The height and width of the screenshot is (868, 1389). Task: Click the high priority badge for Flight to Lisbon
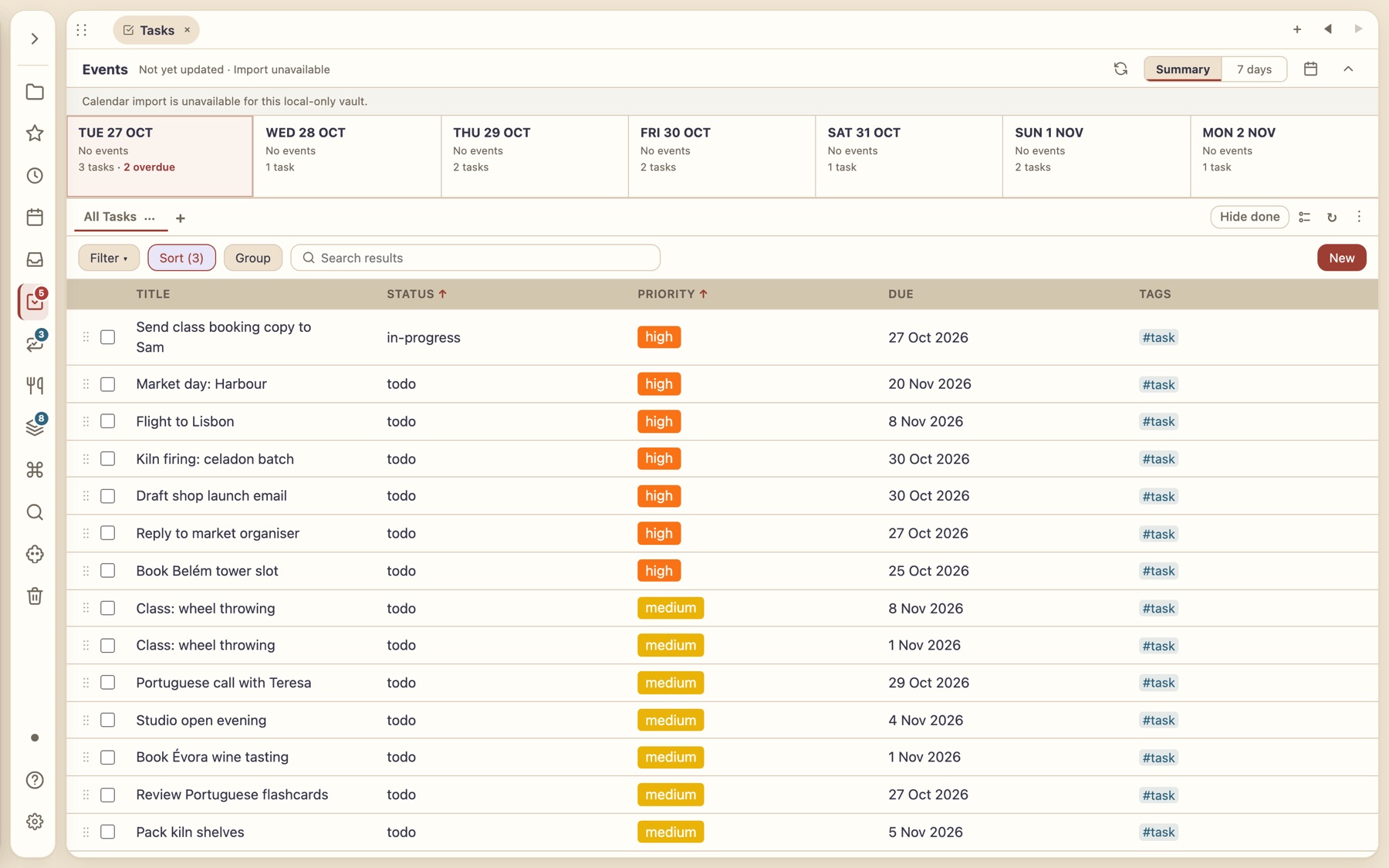pyautogui.click(x=659, y=421)
